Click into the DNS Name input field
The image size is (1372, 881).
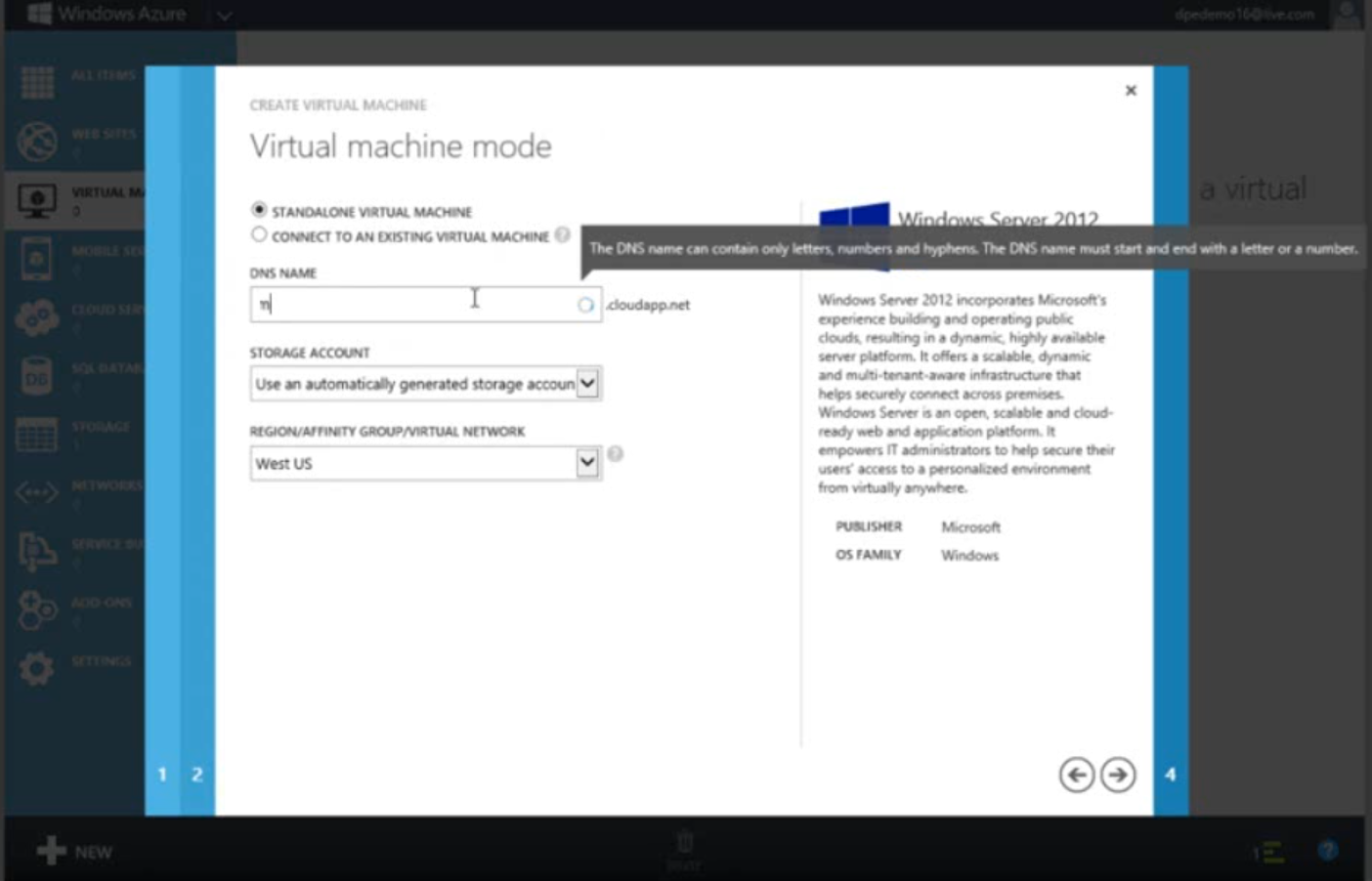coord(425,304)
